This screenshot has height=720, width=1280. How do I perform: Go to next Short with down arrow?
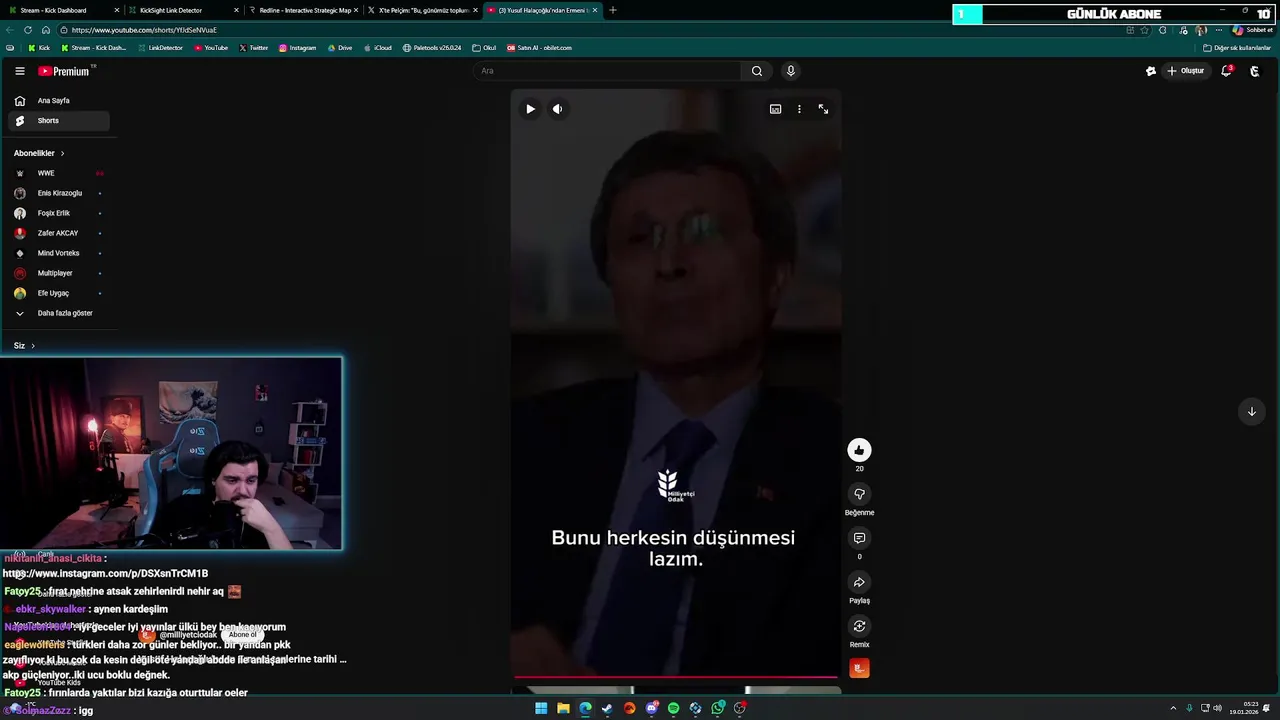pyautogui.click(x=1251, y=412)
